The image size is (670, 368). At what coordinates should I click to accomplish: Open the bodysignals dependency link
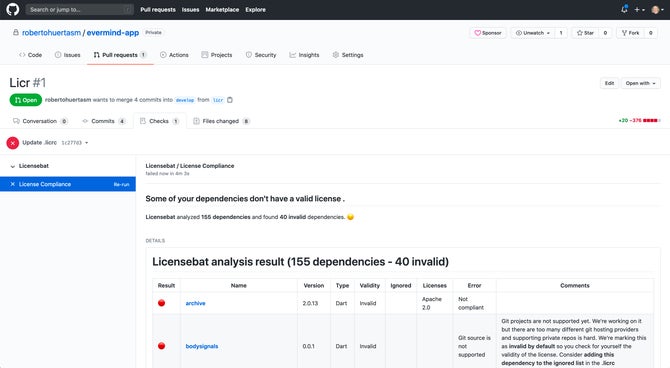tap(202, 346)
